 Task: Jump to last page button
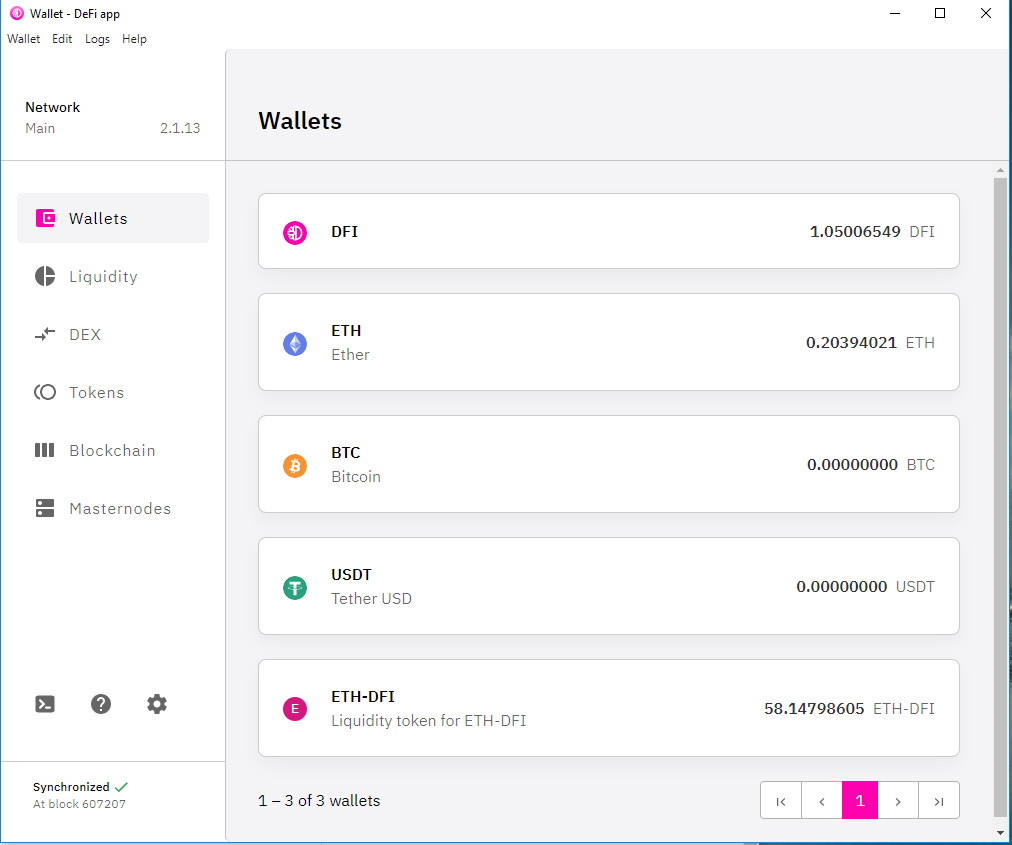coord(939,800)
